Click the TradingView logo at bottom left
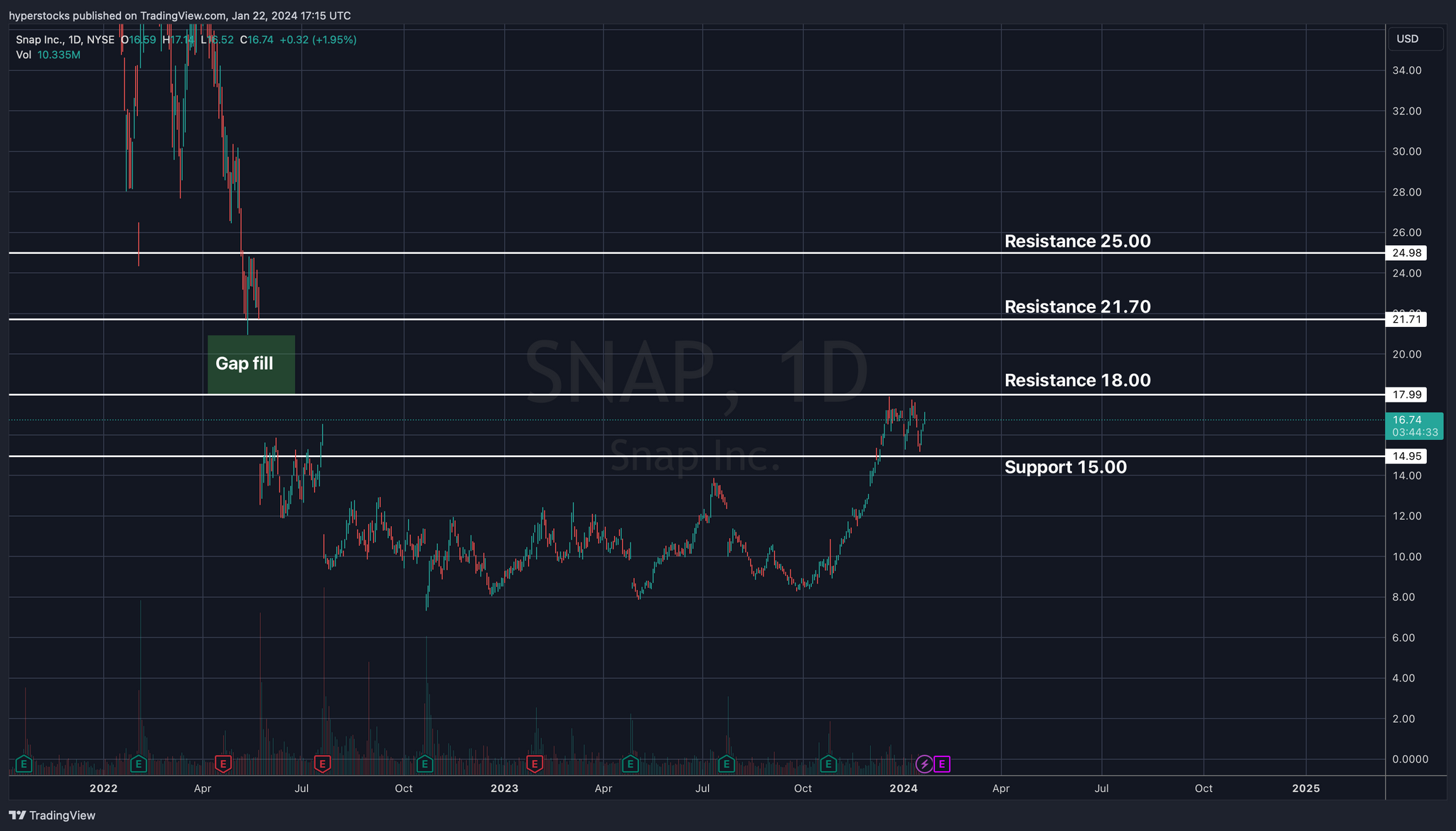1456x831 pixels. point(52,815)
